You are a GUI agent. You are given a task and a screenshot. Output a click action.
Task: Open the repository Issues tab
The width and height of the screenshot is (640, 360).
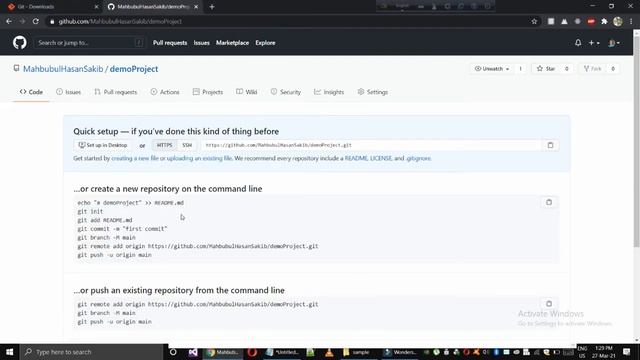[69, 92]
